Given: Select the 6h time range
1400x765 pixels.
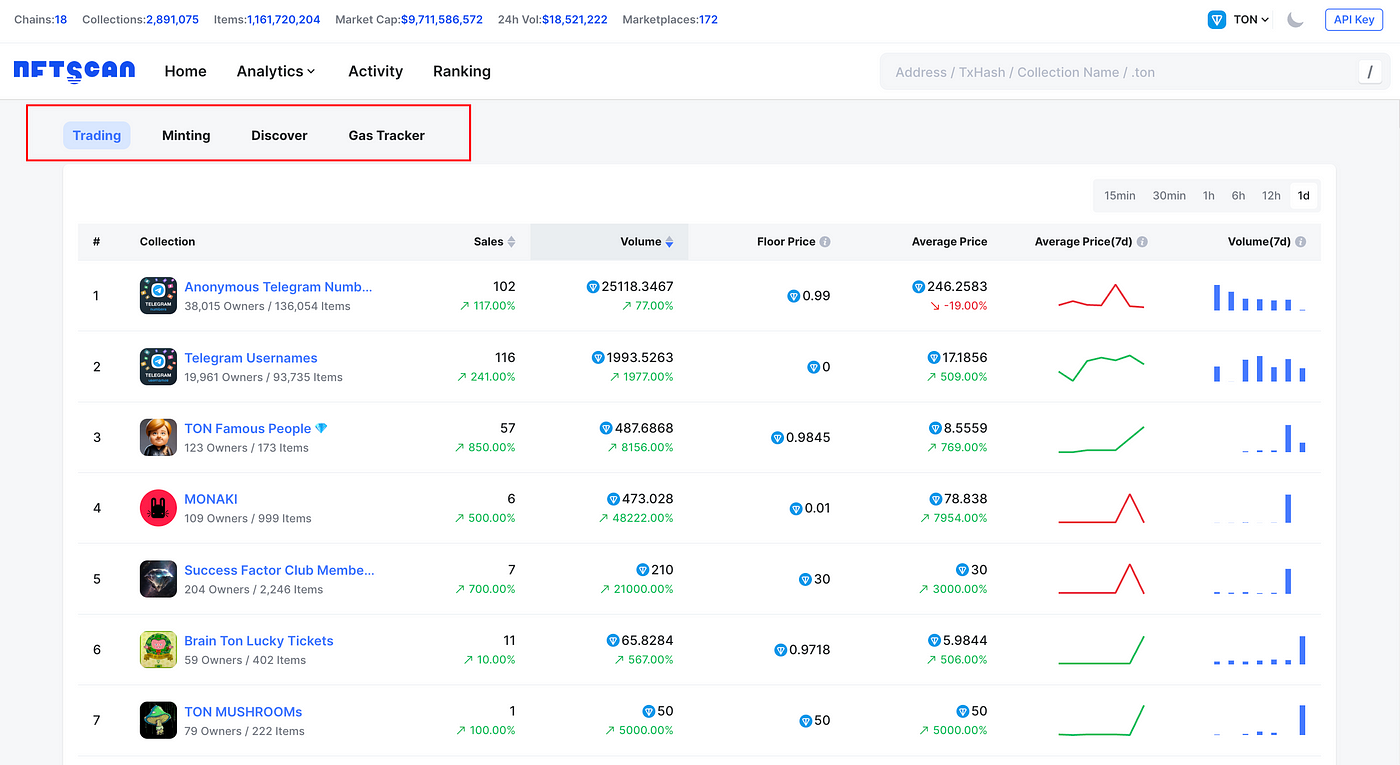Looking at the screenshot, I should click(1238, 196).
